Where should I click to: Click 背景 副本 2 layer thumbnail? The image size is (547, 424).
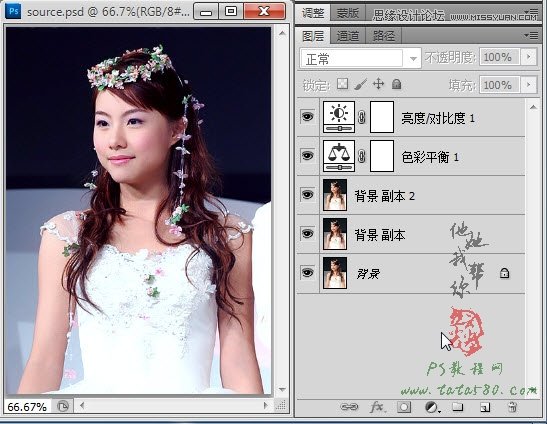tap(335, 195)
